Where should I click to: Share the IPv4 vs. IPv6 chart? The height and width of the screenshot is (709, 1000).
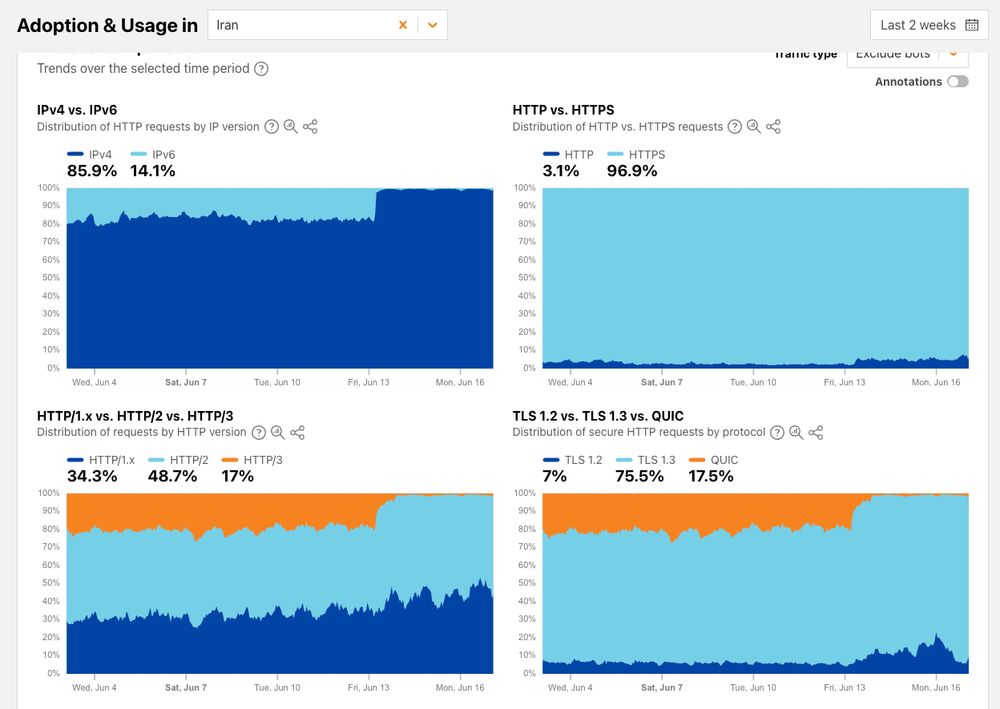[310, 127]
